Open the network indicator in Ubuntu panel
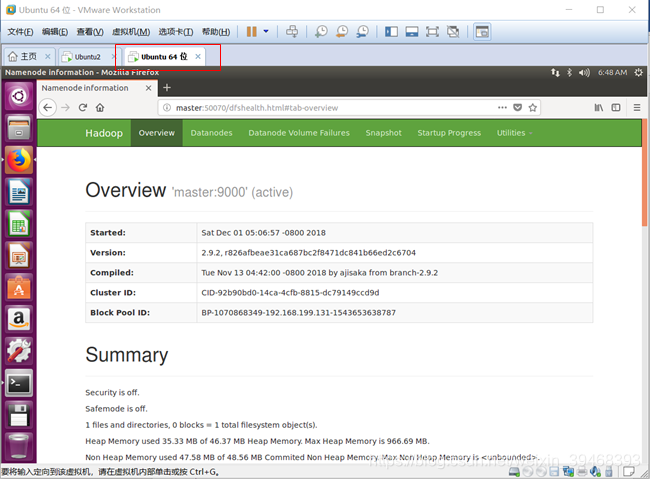 [x=555, y=73]
